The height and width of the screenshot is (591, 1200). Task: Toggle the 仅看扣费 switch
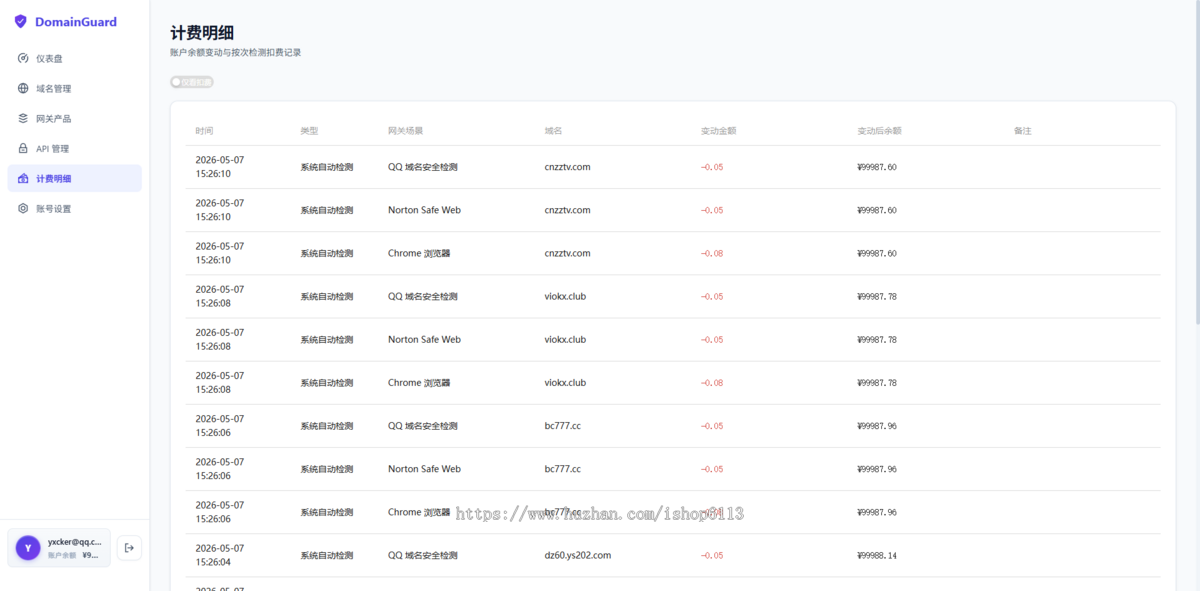coord(191,82)
